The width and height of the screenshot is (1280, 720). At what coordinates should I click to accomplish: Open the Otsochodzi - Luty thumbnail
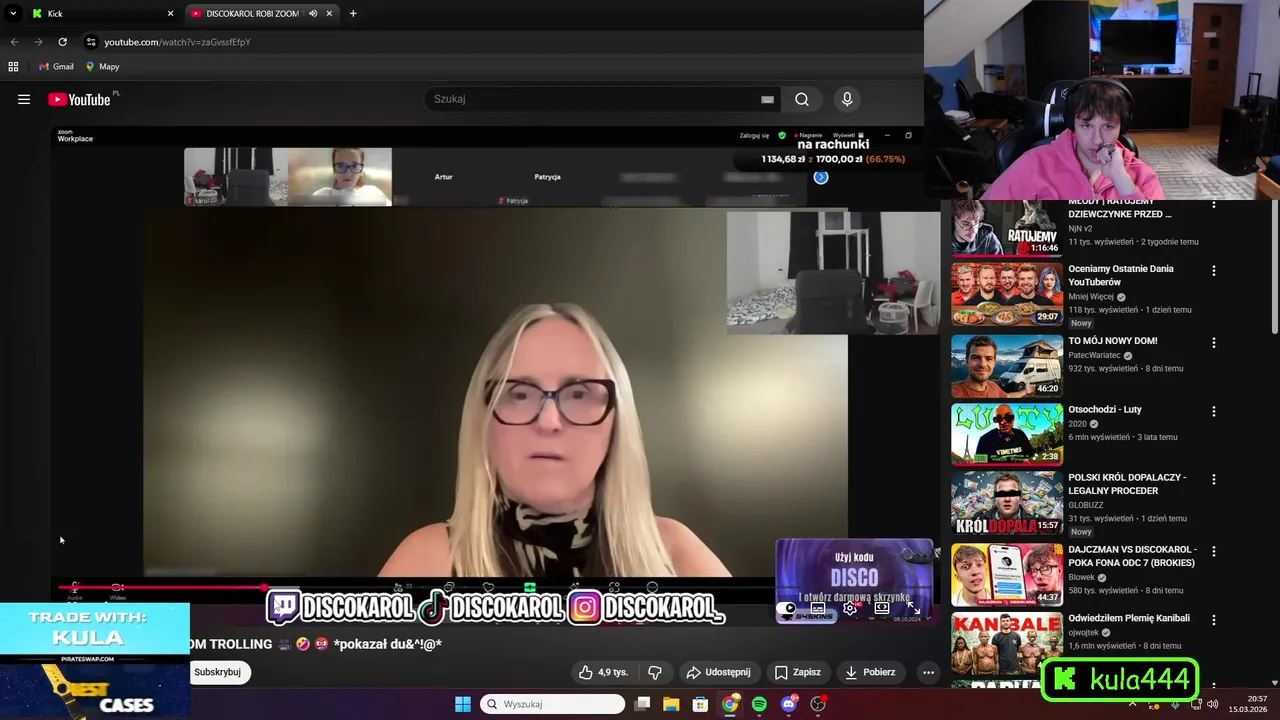(x=1006, y=434)
